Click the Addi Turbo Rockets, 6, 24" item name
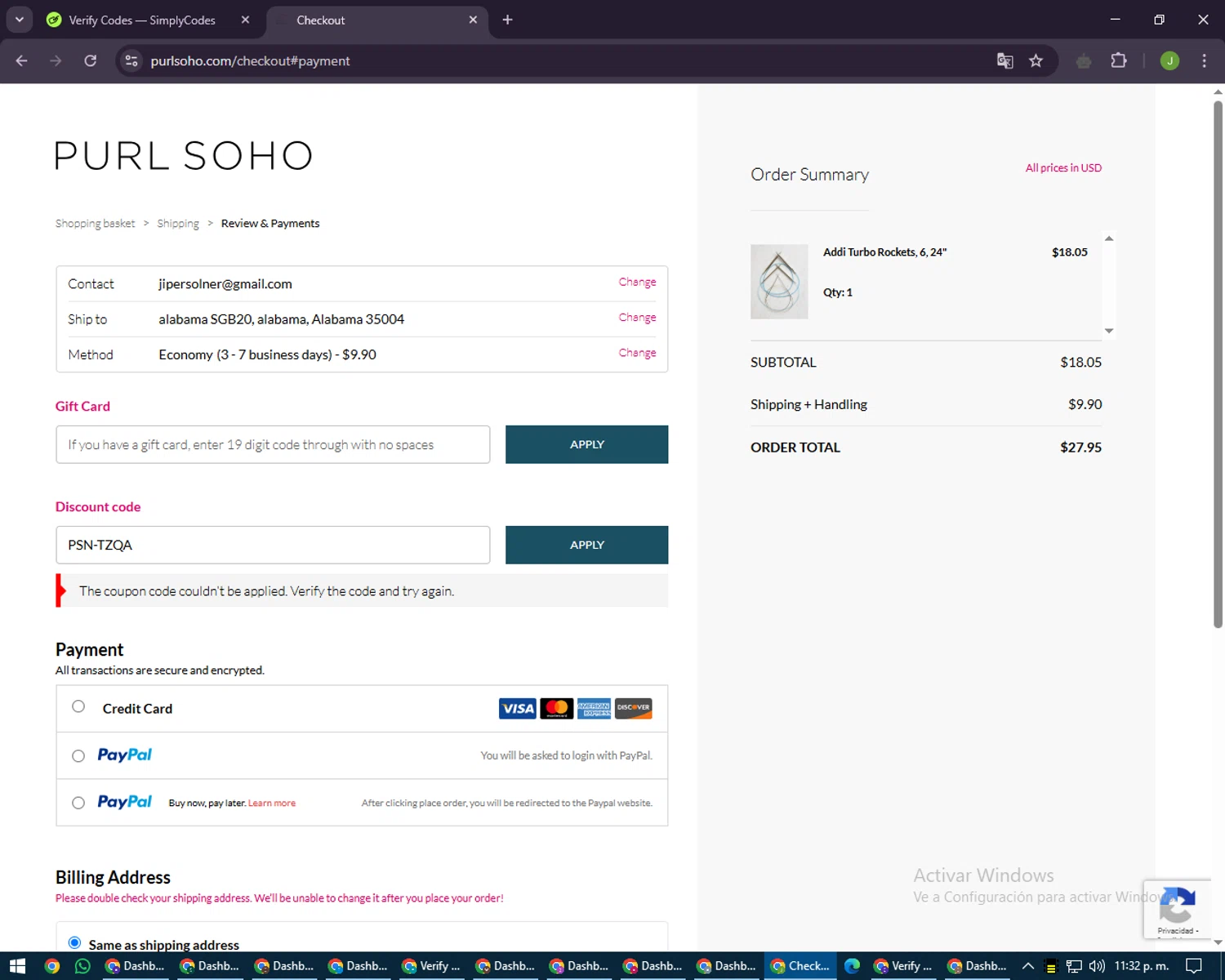The image size is (1225, 980). click(884, 252)
